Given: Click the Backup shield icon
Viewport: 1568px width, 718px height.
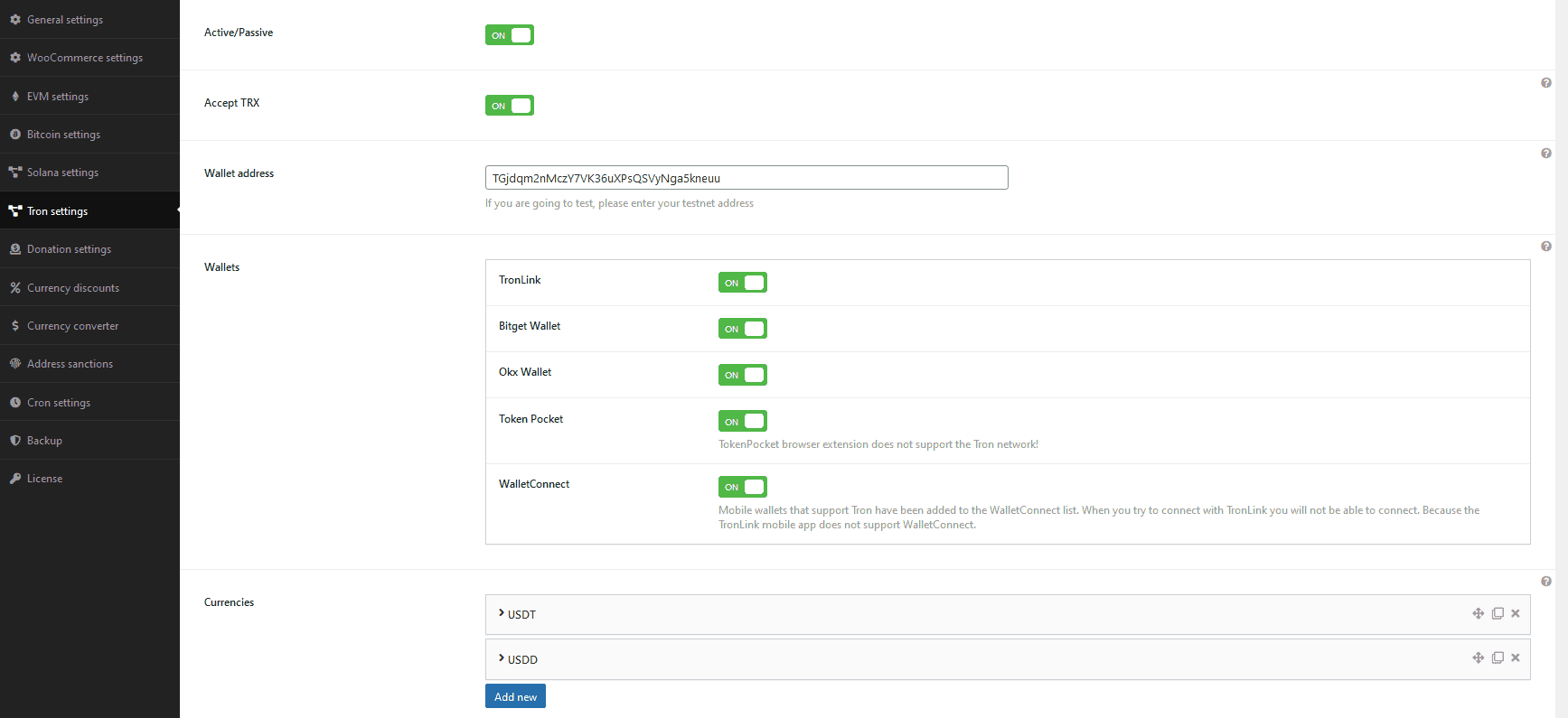Looking at the screenshot, I should pyautogui.click(x=15, y=441).
